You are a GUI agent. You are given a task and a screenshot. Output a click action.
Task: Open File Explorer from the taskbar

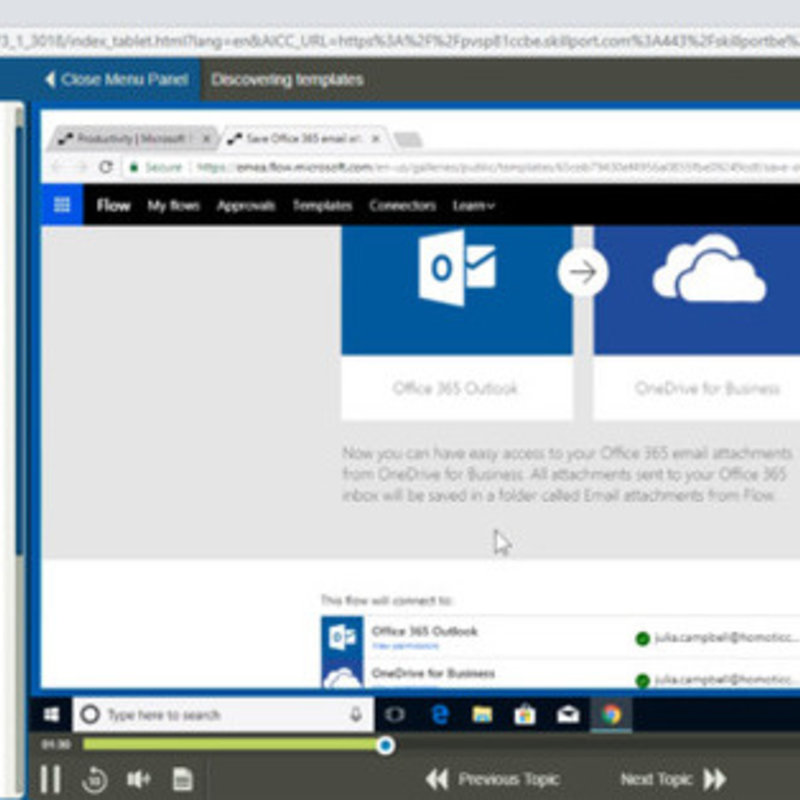click(482, 714)
